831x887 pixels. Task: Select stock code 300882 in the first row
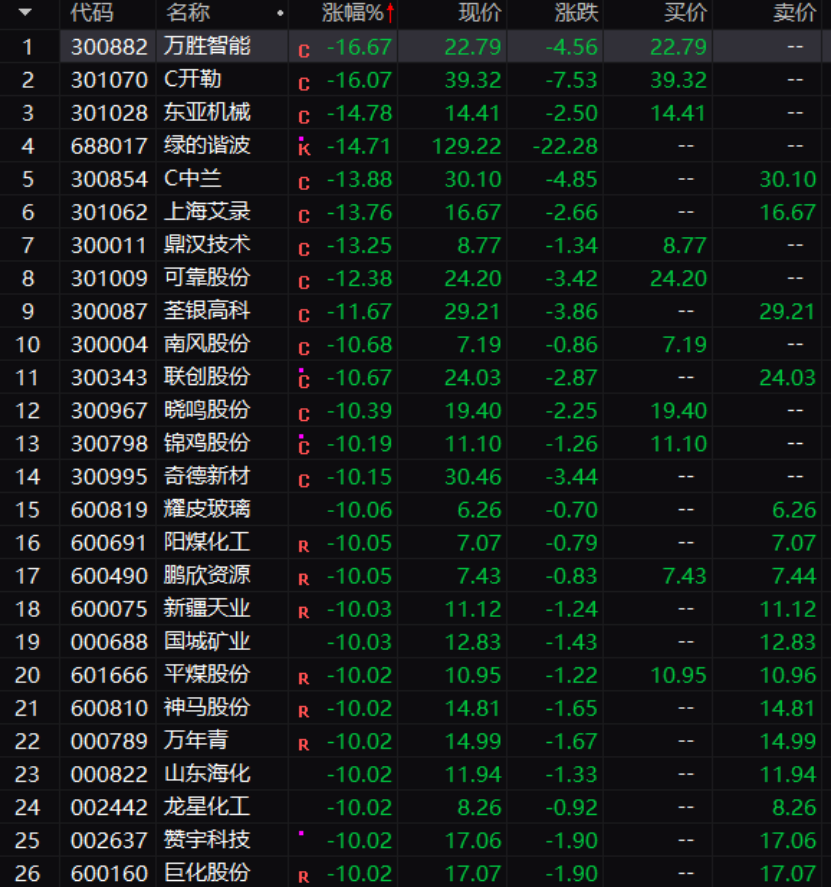coord(109,47)
